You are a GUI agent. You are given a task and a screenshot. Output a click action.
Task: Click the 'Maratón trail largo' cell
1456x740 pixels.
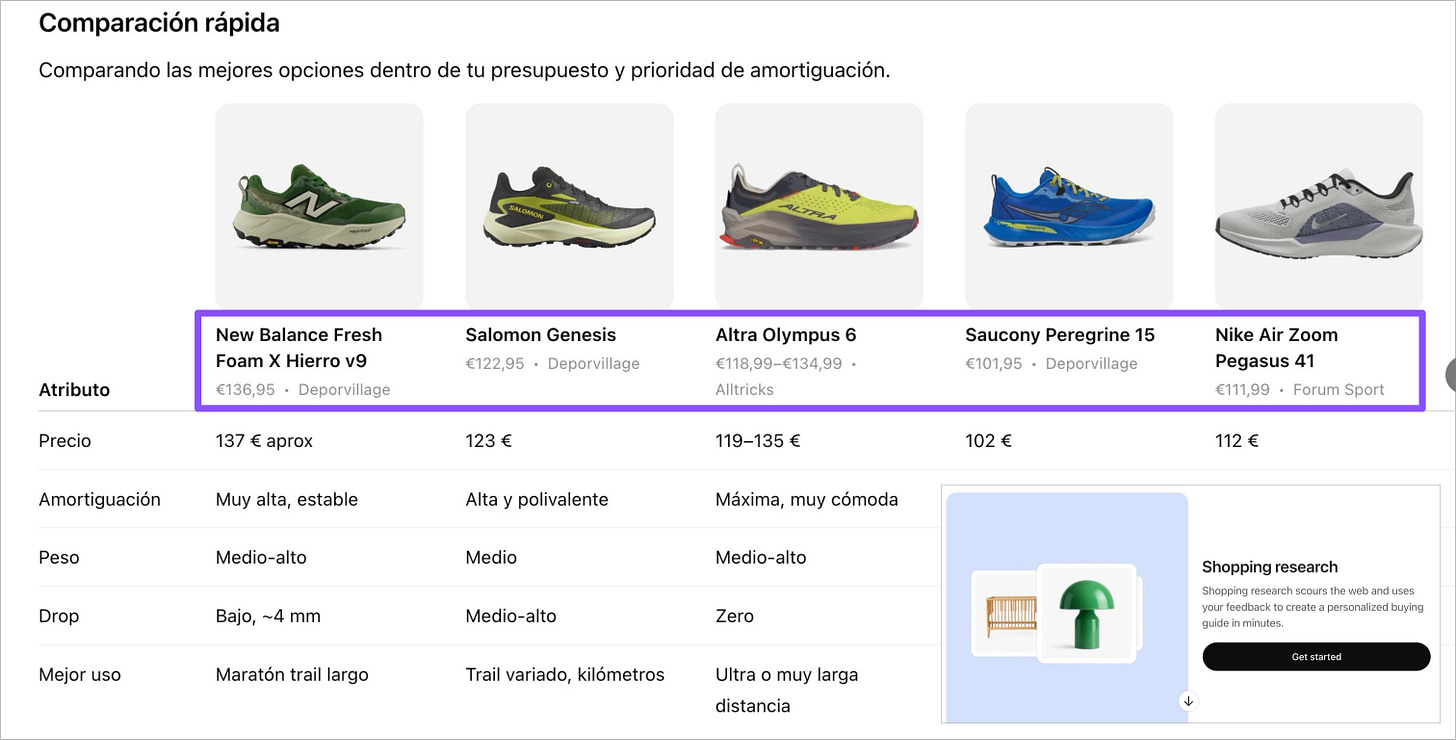point(292,675)
